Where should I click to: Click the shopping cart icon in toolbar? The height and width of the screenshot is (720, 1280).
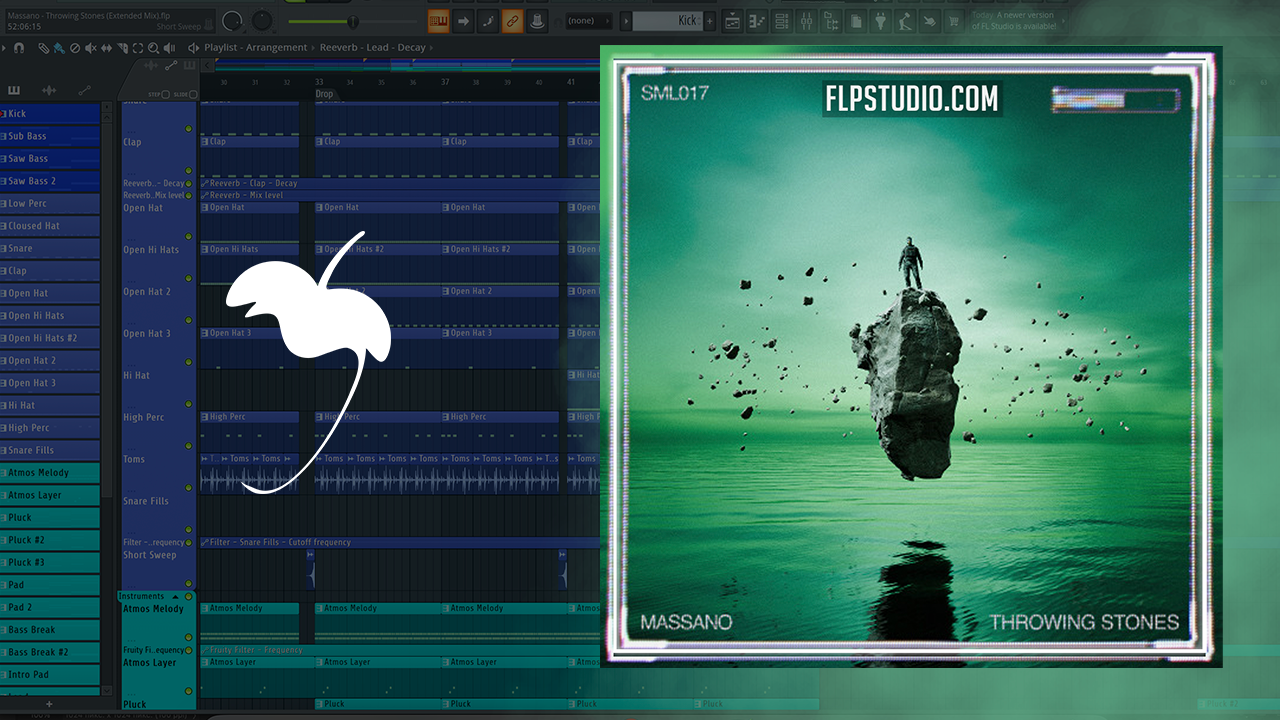point(954,20)
